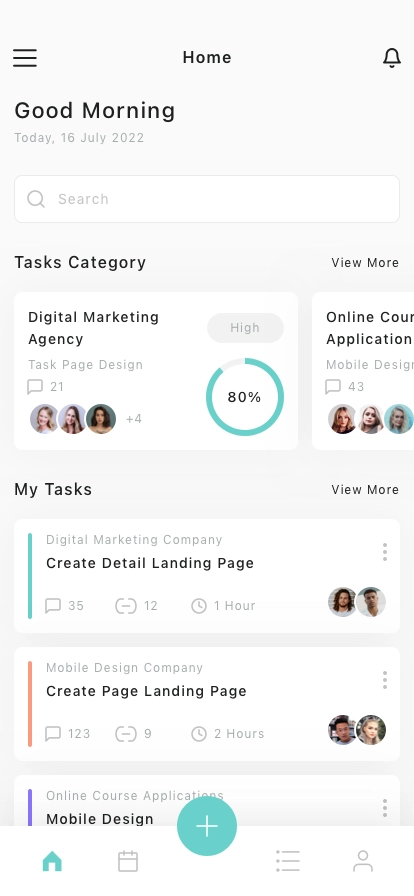The image size is (414, 896).
Task: Open the task list tab
Action: click(288, 861)
